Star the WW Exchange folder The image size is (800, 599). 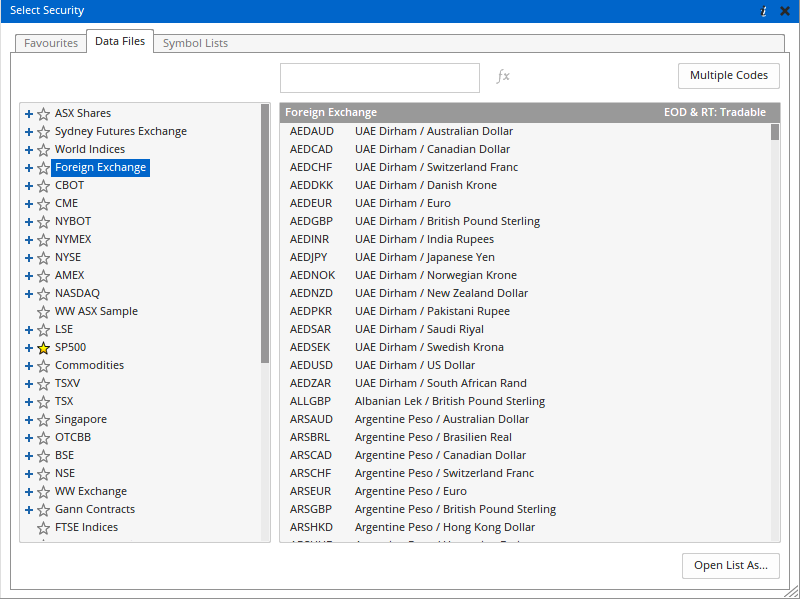44,492
